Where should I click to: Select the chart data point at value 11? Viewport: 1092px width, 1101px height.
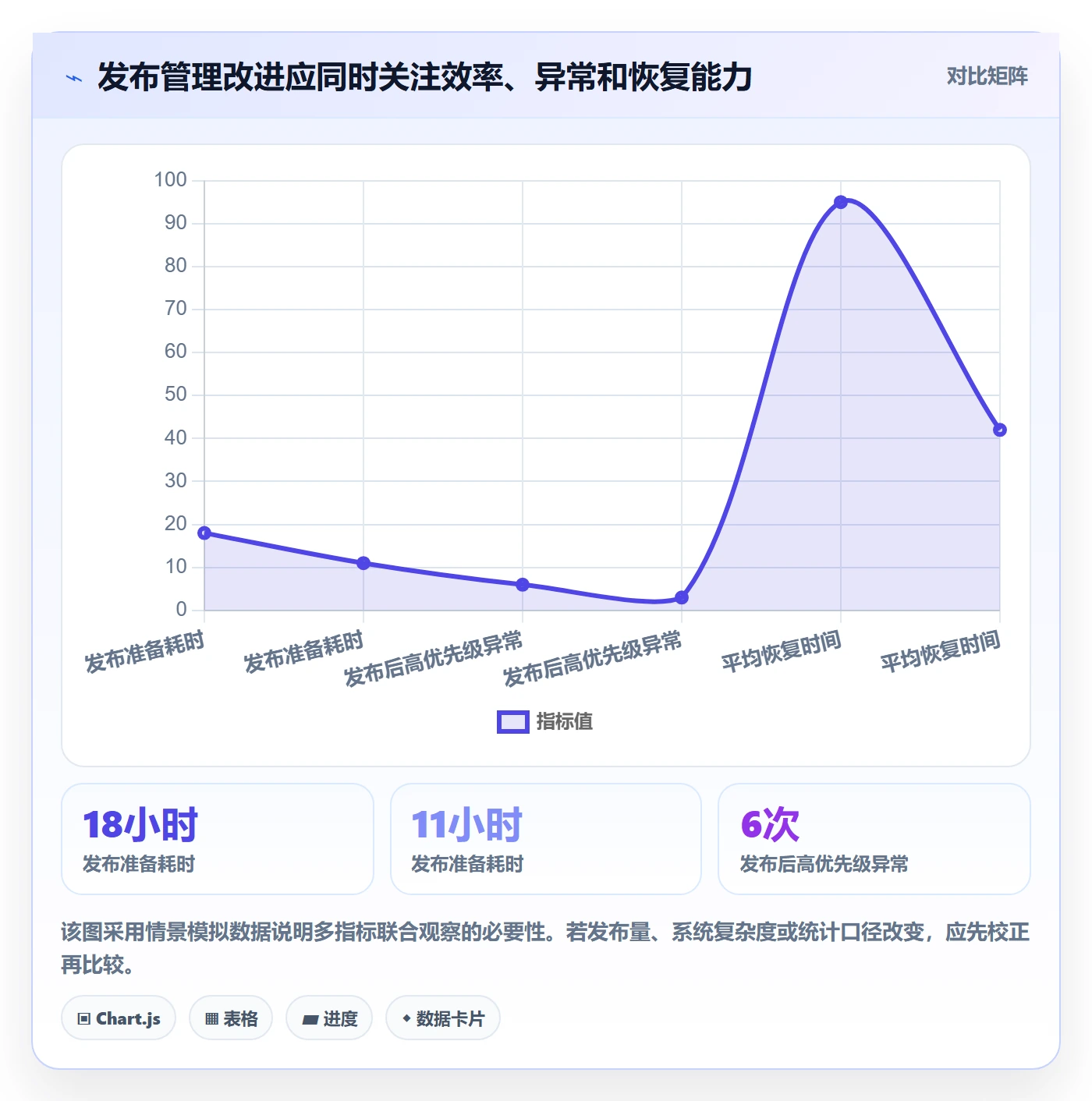(x=363, y=563)
